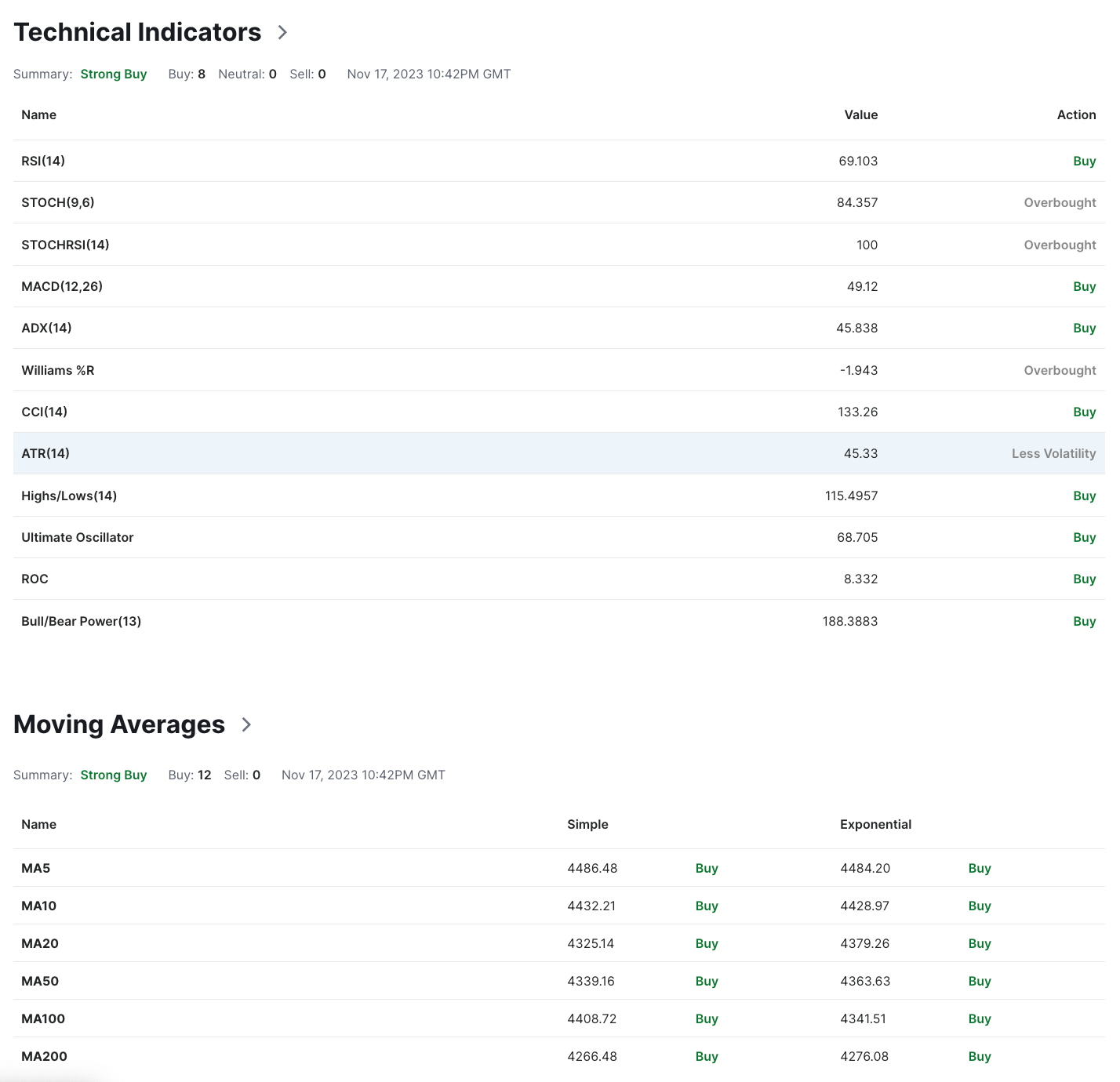Click the Ultimate Oscillator value 68.705

(x=858, y=537)
